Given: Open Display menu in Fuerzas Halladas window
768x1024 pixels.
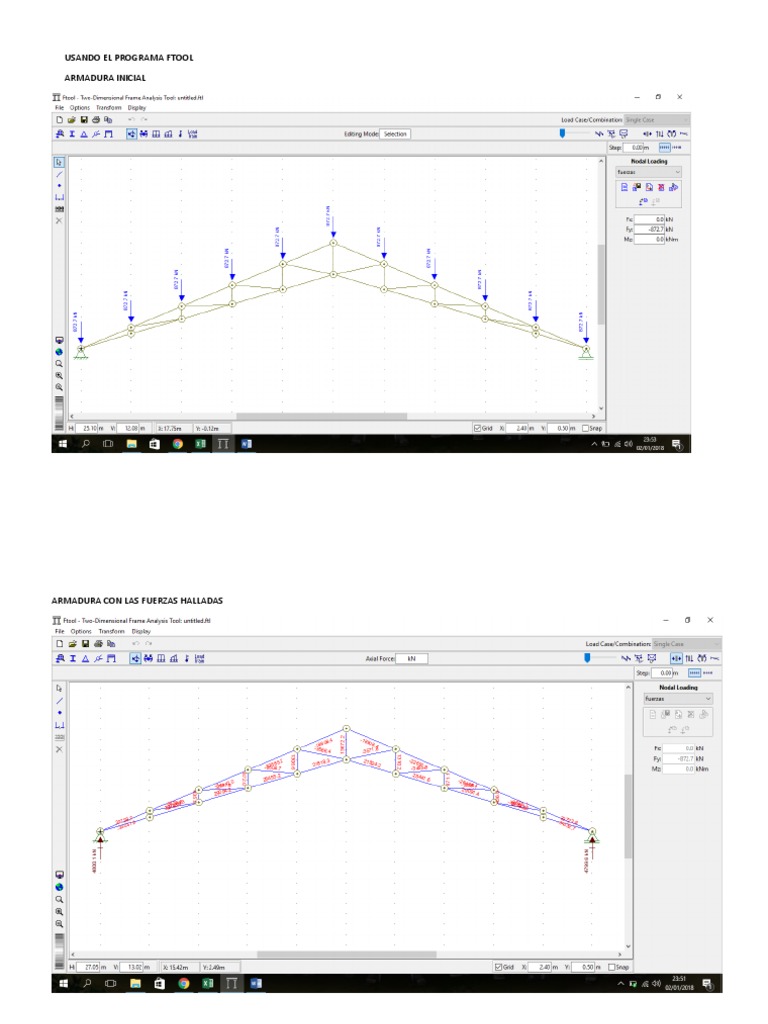Looking at the screenshot, I should (141, 632).
